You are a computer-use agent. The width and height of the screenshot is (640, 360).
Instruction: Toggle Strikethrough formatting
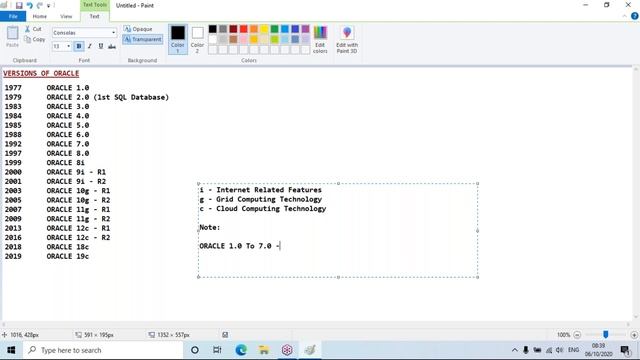(x=112, y=46)
